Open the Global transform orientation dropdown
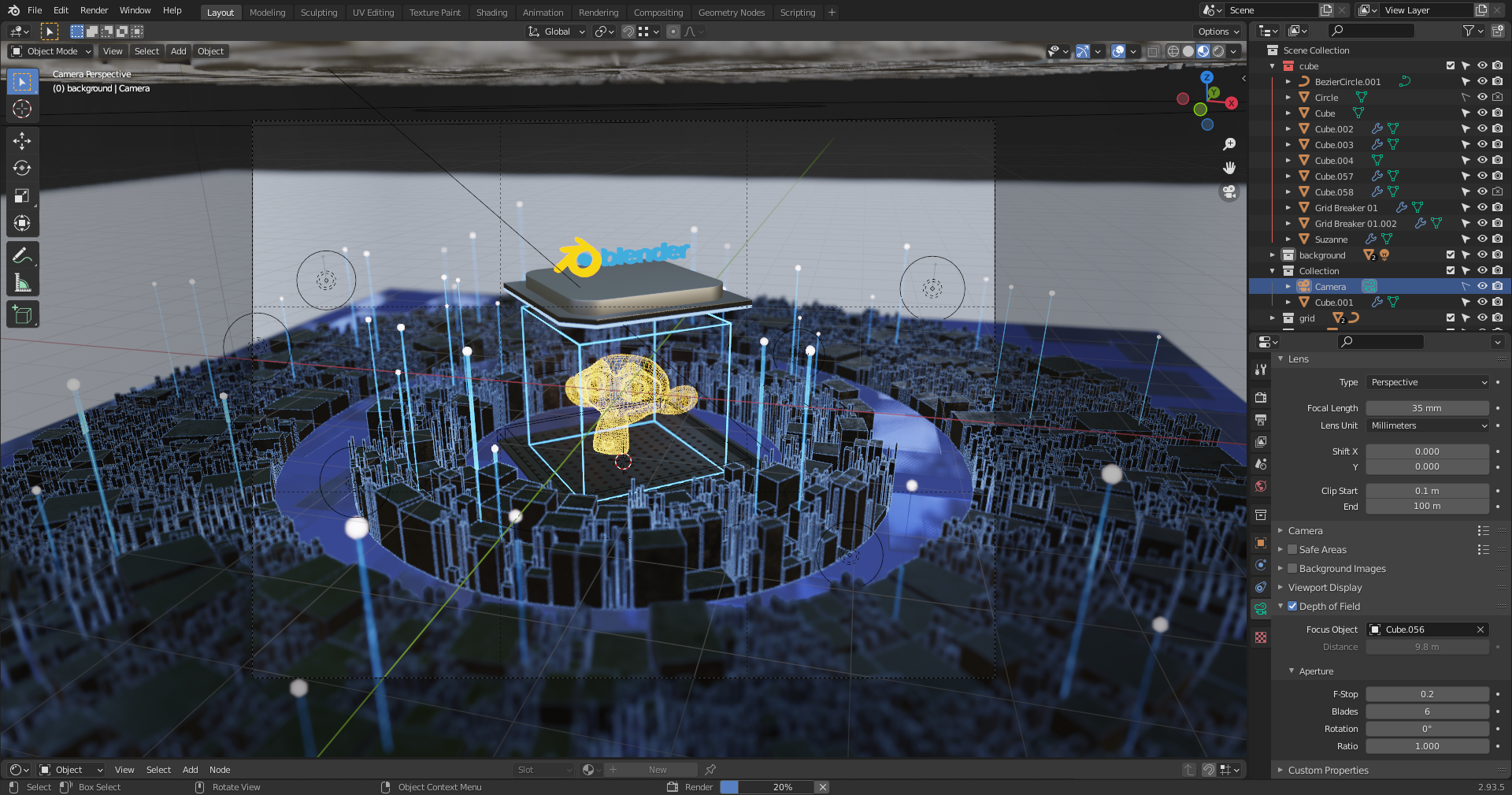1512x795 pixels. pos(557,32)
